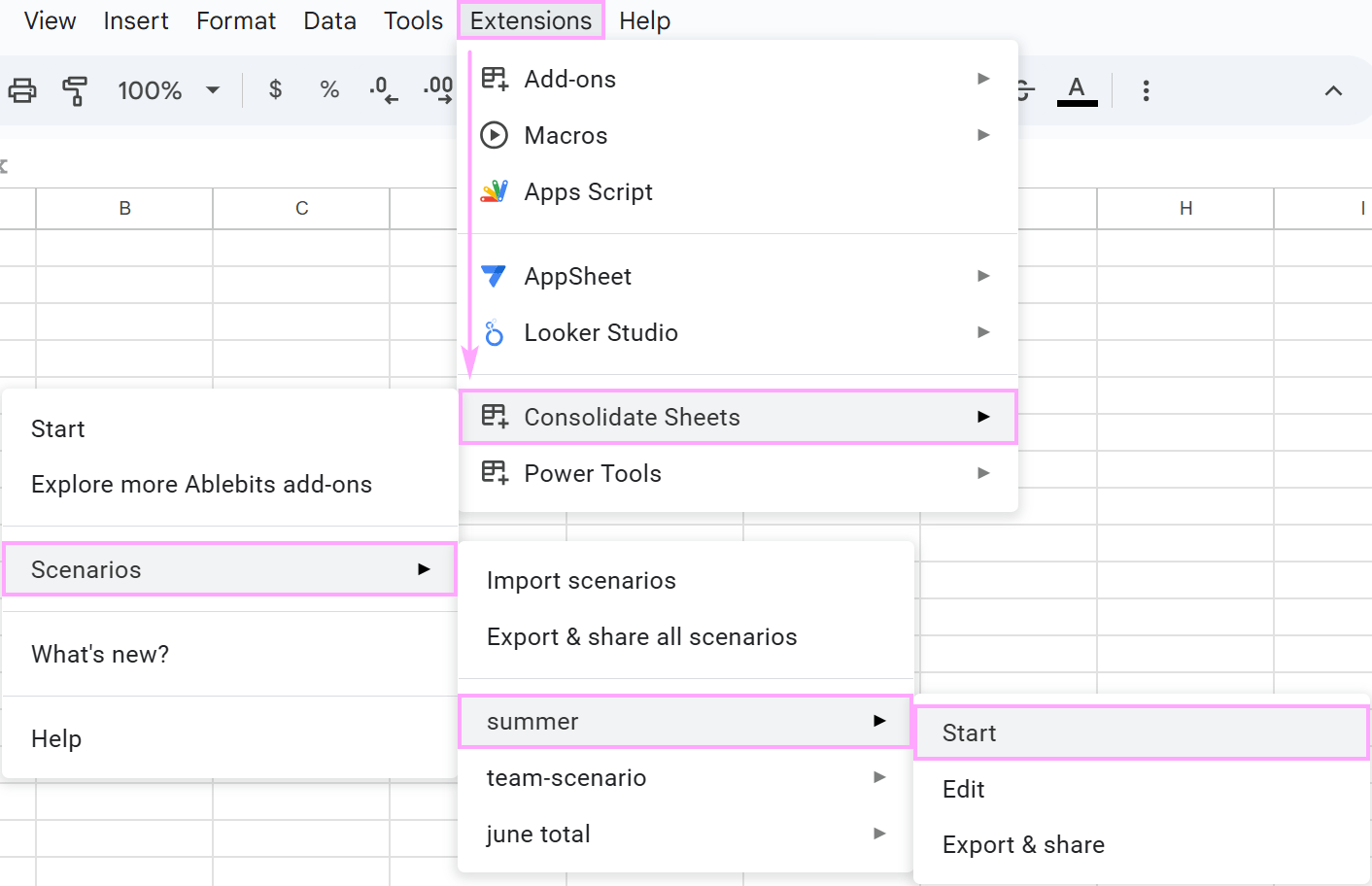Apply currency format with dollar icon
Image resolution: width=1372 pixels, height=886 pixels.
point(276,89)
